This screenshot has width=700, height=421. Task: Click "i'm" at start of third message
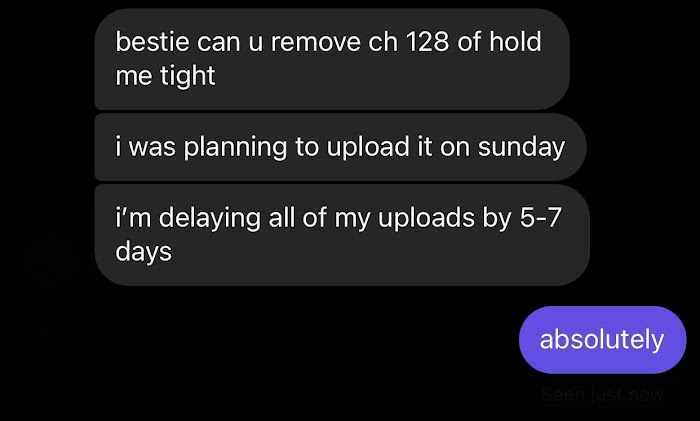tap(133, 218)
